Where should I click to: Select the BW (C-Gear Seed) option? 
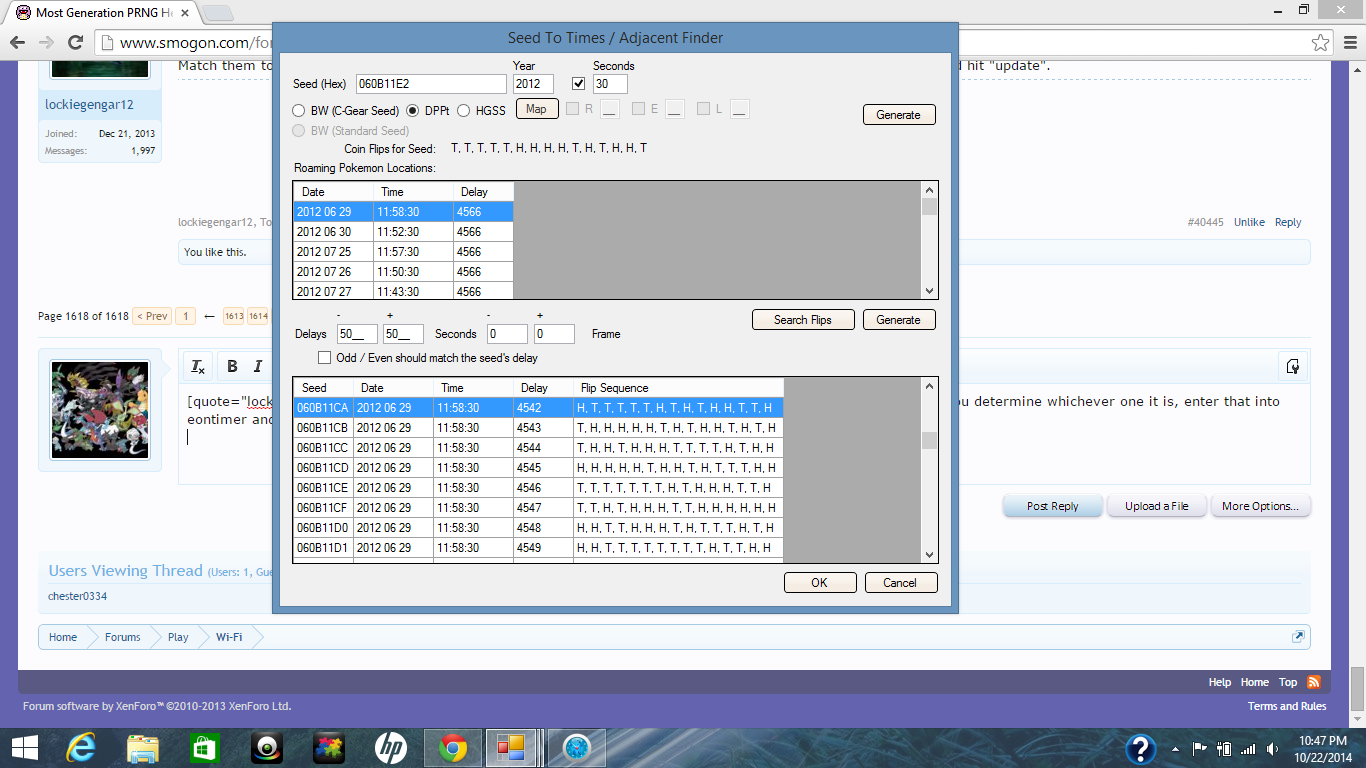coord(299,111)
